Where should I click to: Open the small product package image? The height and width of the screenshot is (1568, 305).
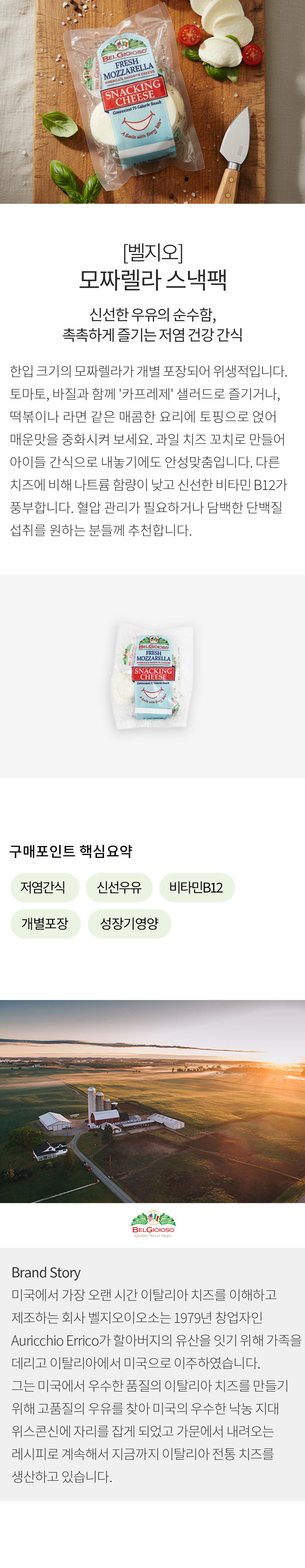pyautogui.click(x=153, y=676)
